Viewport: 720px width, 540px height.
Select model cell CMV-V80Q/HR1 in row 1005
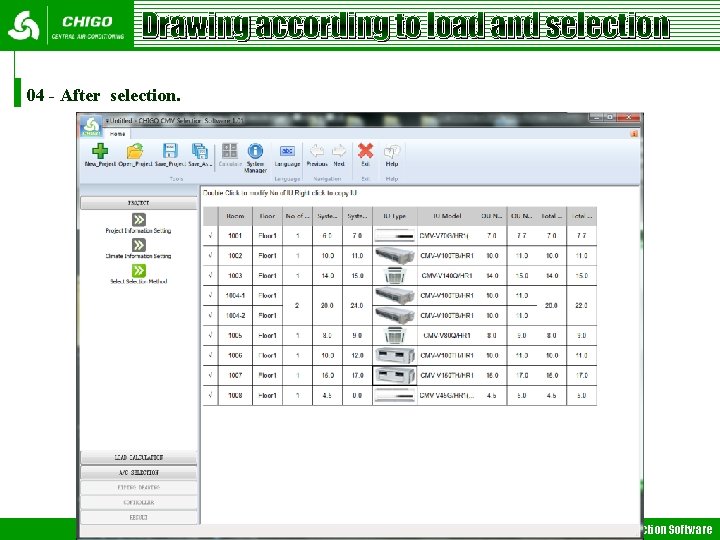click(x=447, y=335)
